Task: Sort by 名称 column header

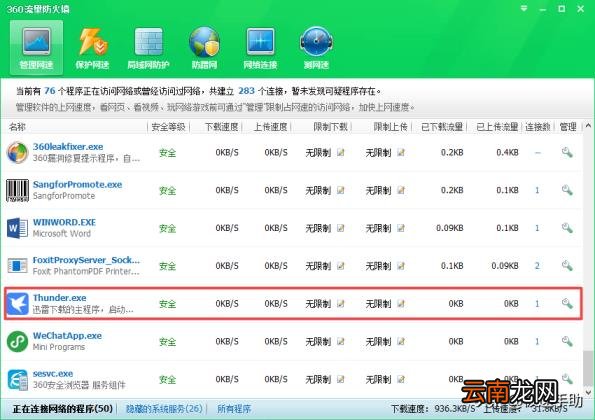Action: point(17,127)
